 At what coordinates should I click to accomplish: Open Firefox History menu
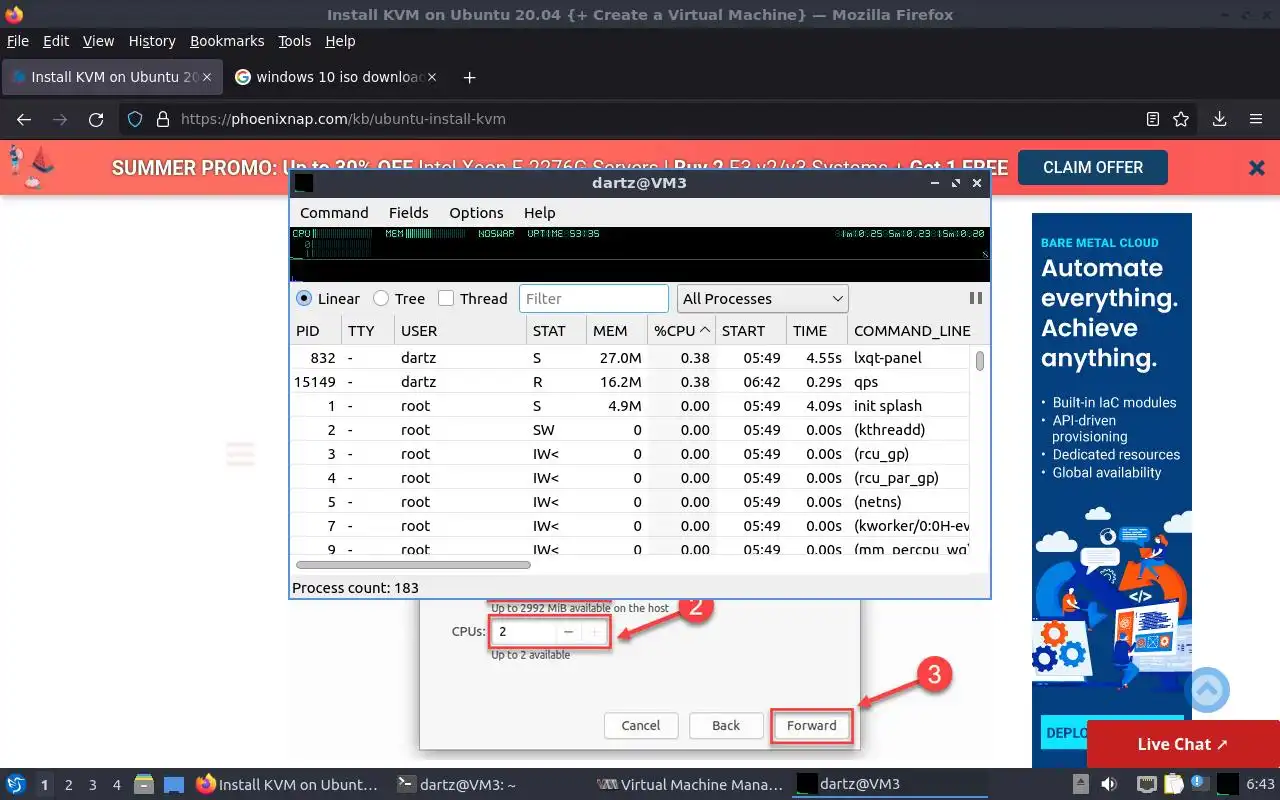click(x=152, y=41)
